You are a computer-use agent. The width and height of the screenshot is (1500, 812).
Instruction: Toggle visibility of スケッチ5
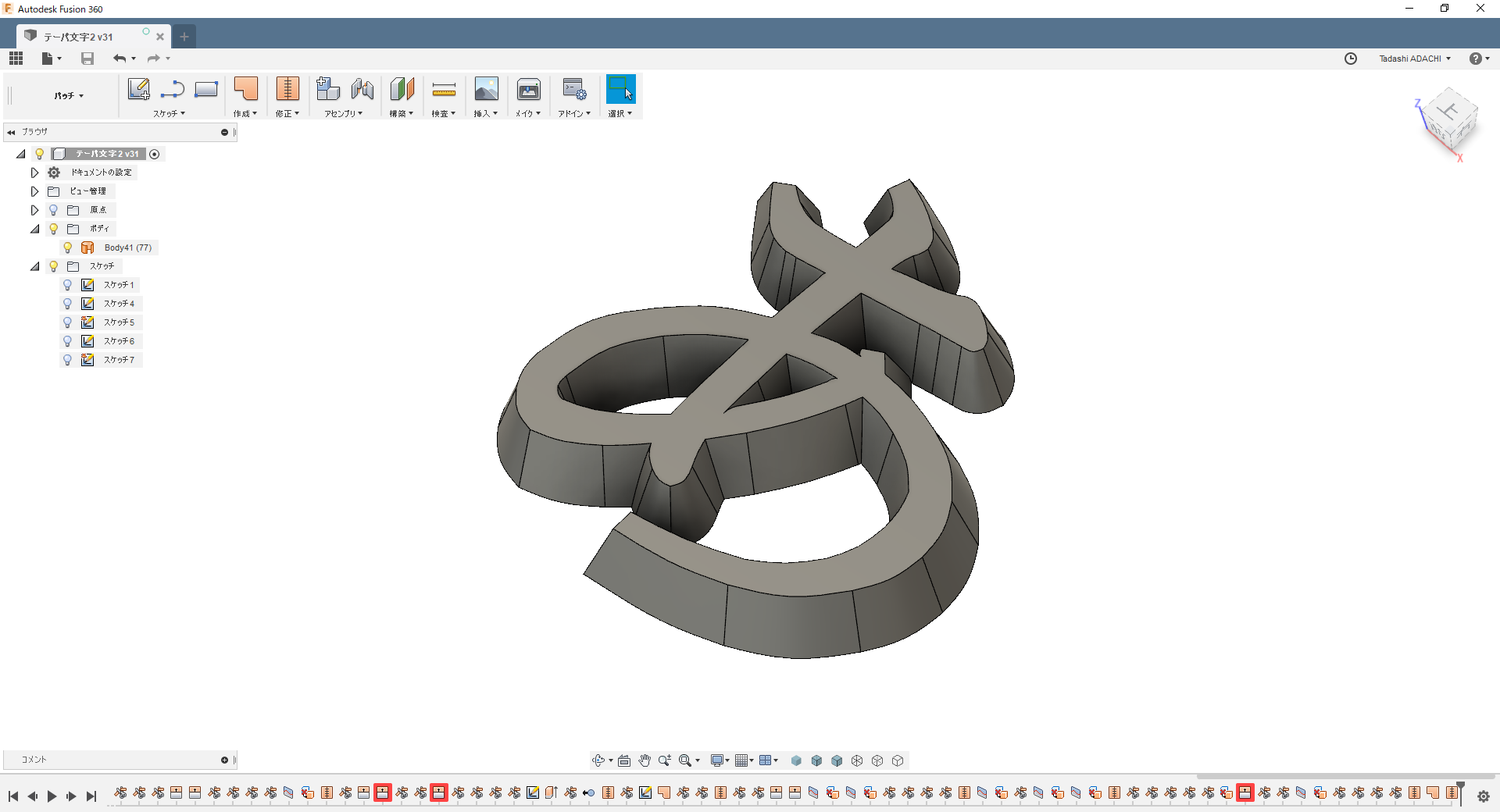pyautogui.click(x=68, y=322)
